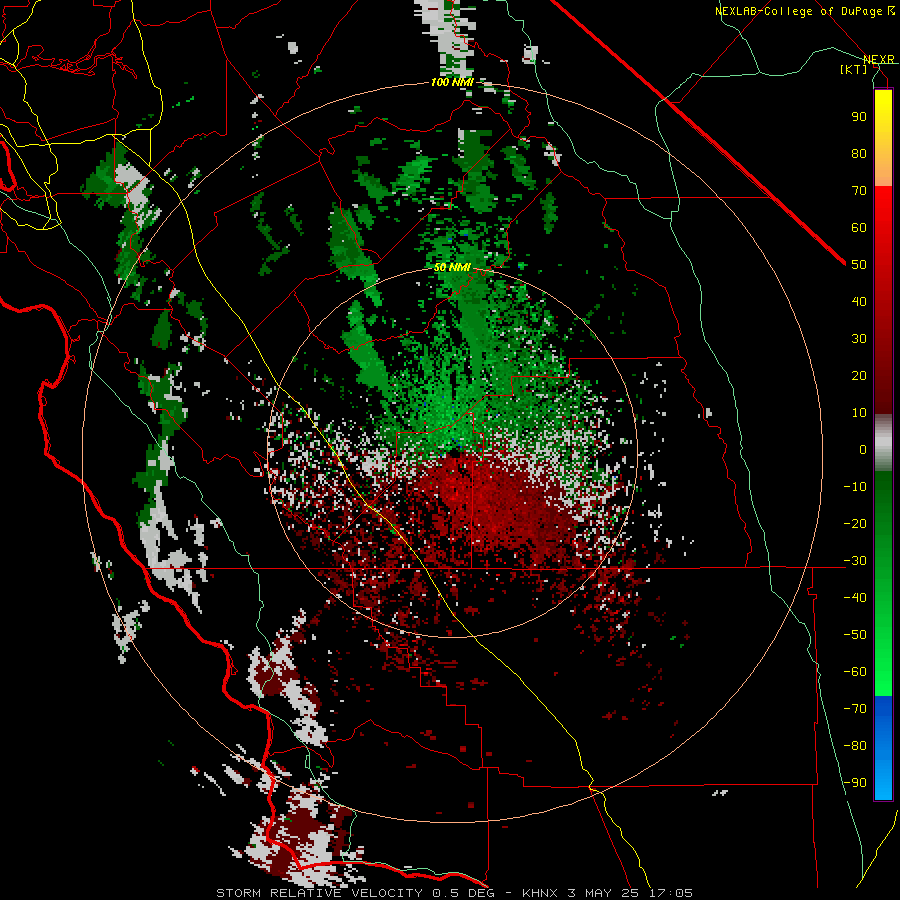900x900 pixels.
Task: Click the 10 value on velocity legend
Action: (x=859, y=413)
